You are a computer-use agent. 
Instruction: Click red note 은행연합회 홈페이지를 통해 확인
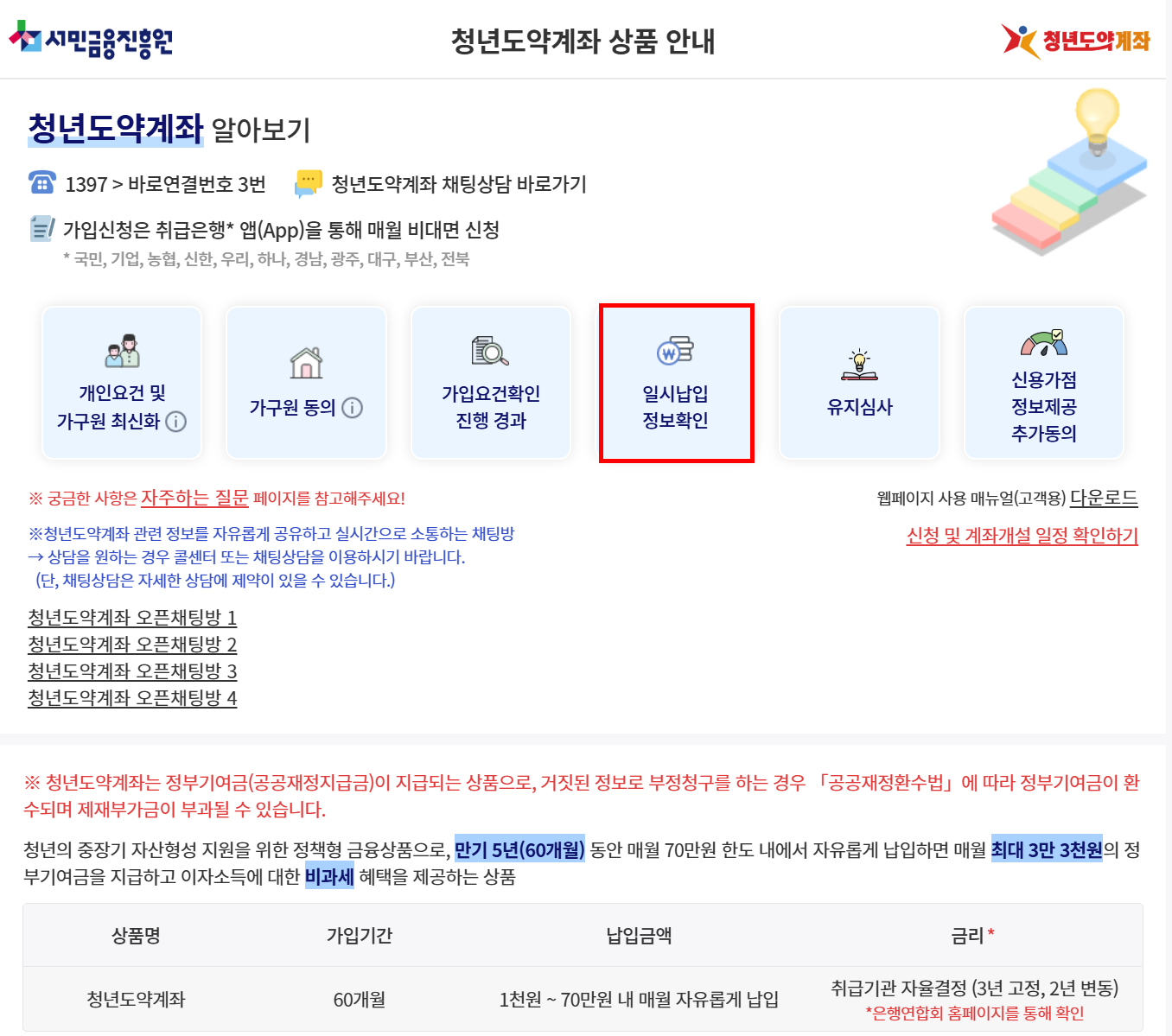point(975,1014)
